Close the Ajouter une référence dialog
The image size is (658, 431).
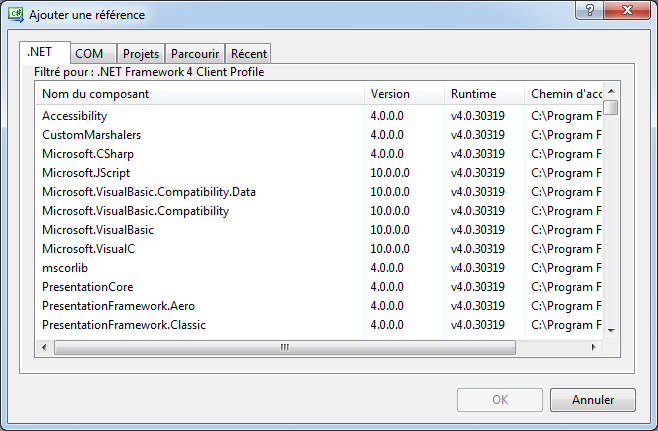point(627,9)
